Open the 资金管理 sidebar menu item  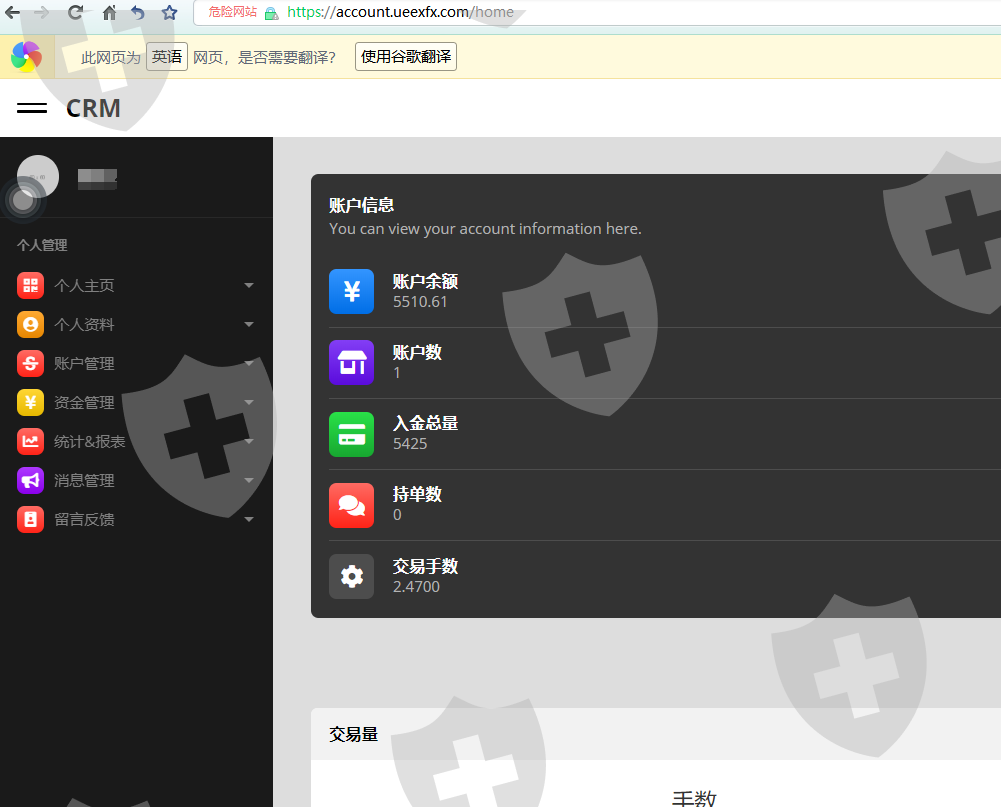(x=84, y=403)
